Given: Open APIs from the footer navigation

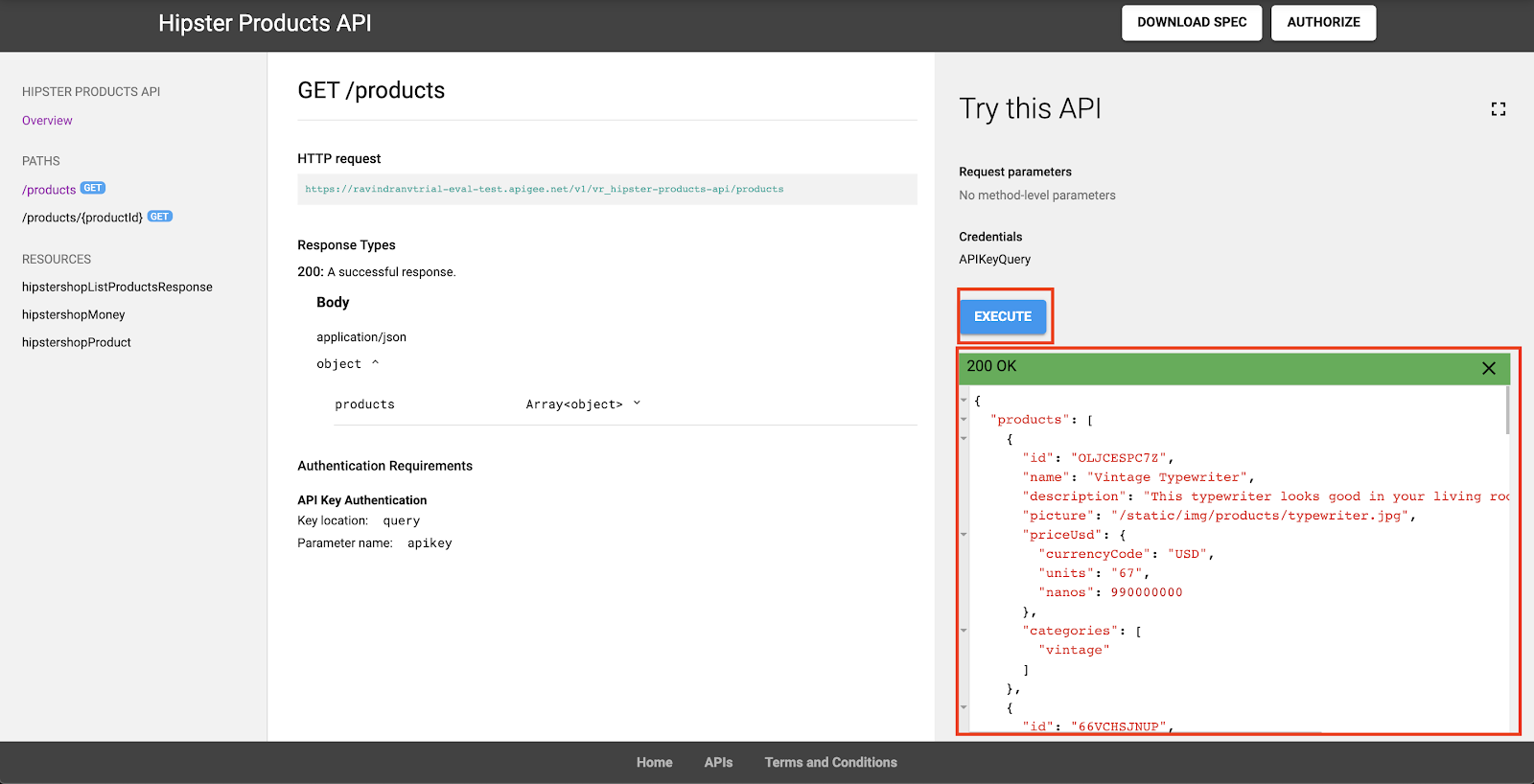Looking at the screenshot, I should tap(718, 763).
